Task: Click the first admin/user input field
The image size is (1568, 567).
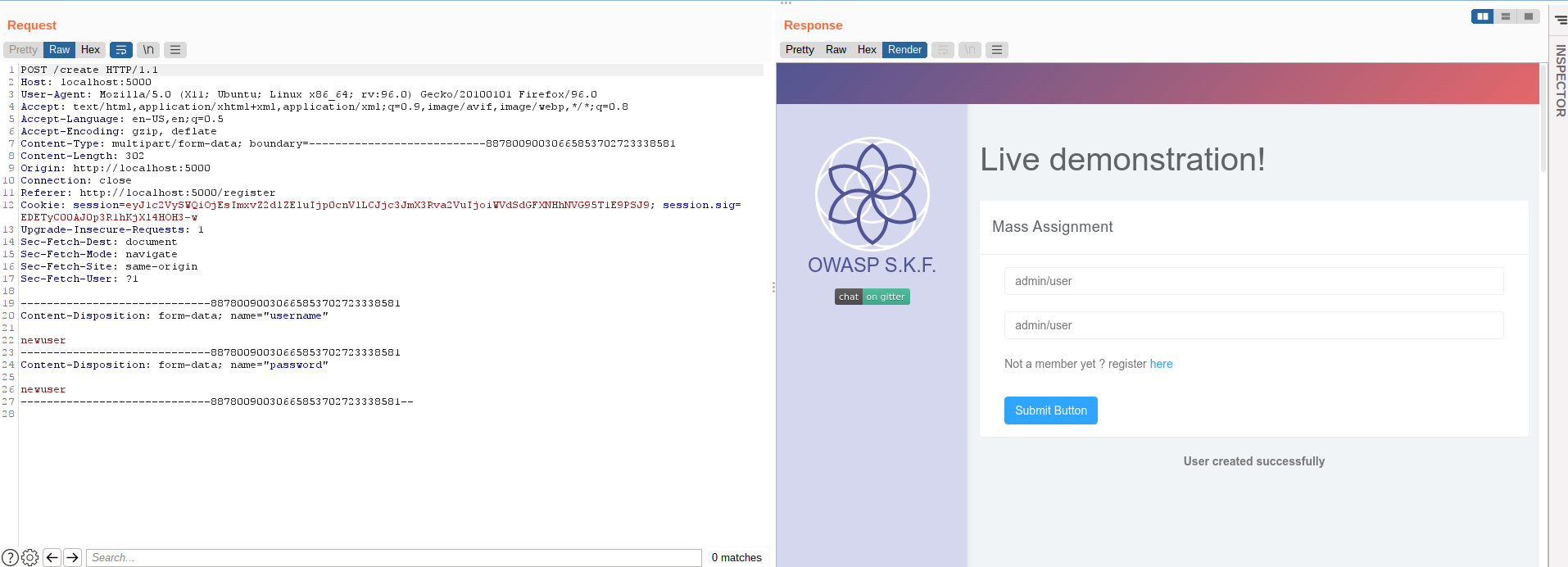Action: point(1254,281)
